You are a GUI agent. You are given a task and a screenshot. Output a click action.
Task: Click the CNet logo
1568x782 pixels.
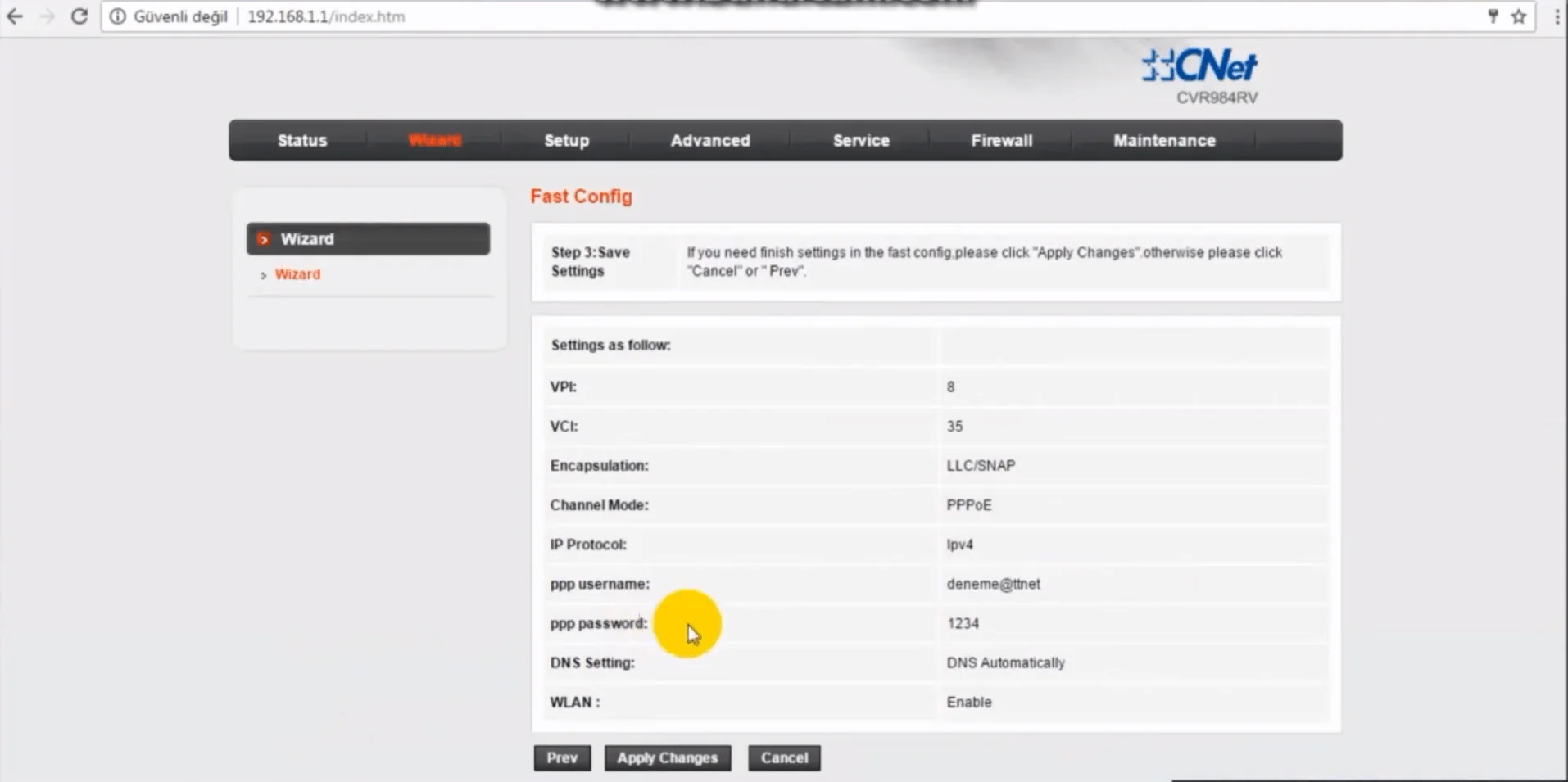(x=1199, y=66)
